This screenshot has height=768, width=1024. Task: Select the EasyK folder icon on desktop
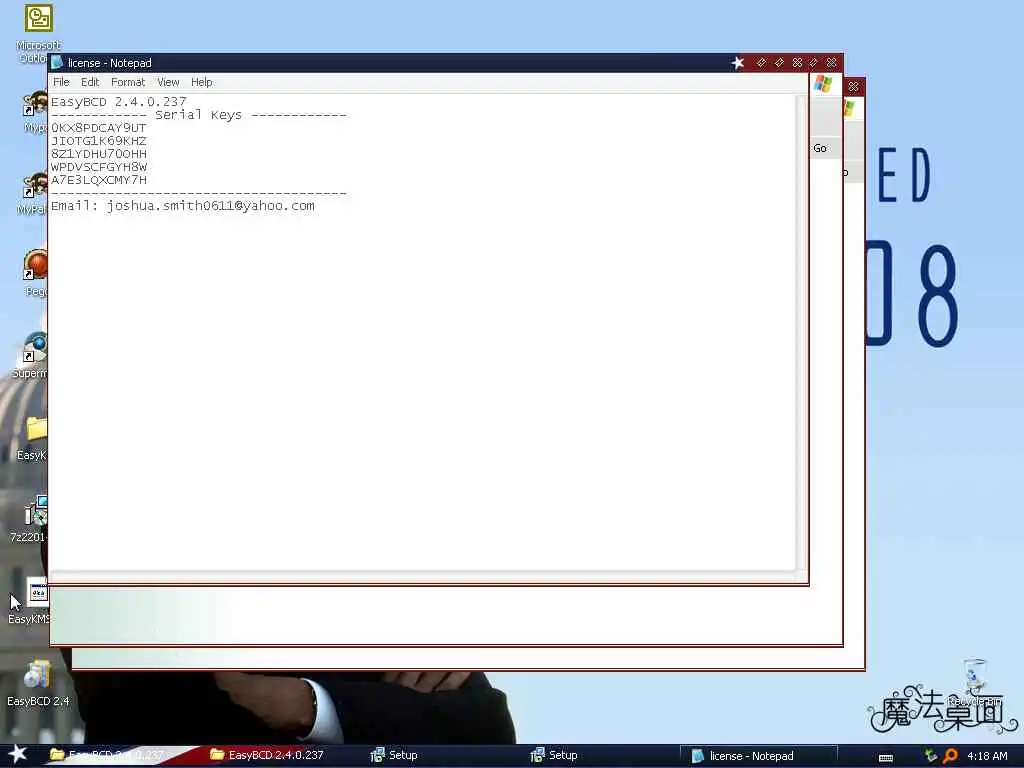pyautogui.click(x=33, y=438)
